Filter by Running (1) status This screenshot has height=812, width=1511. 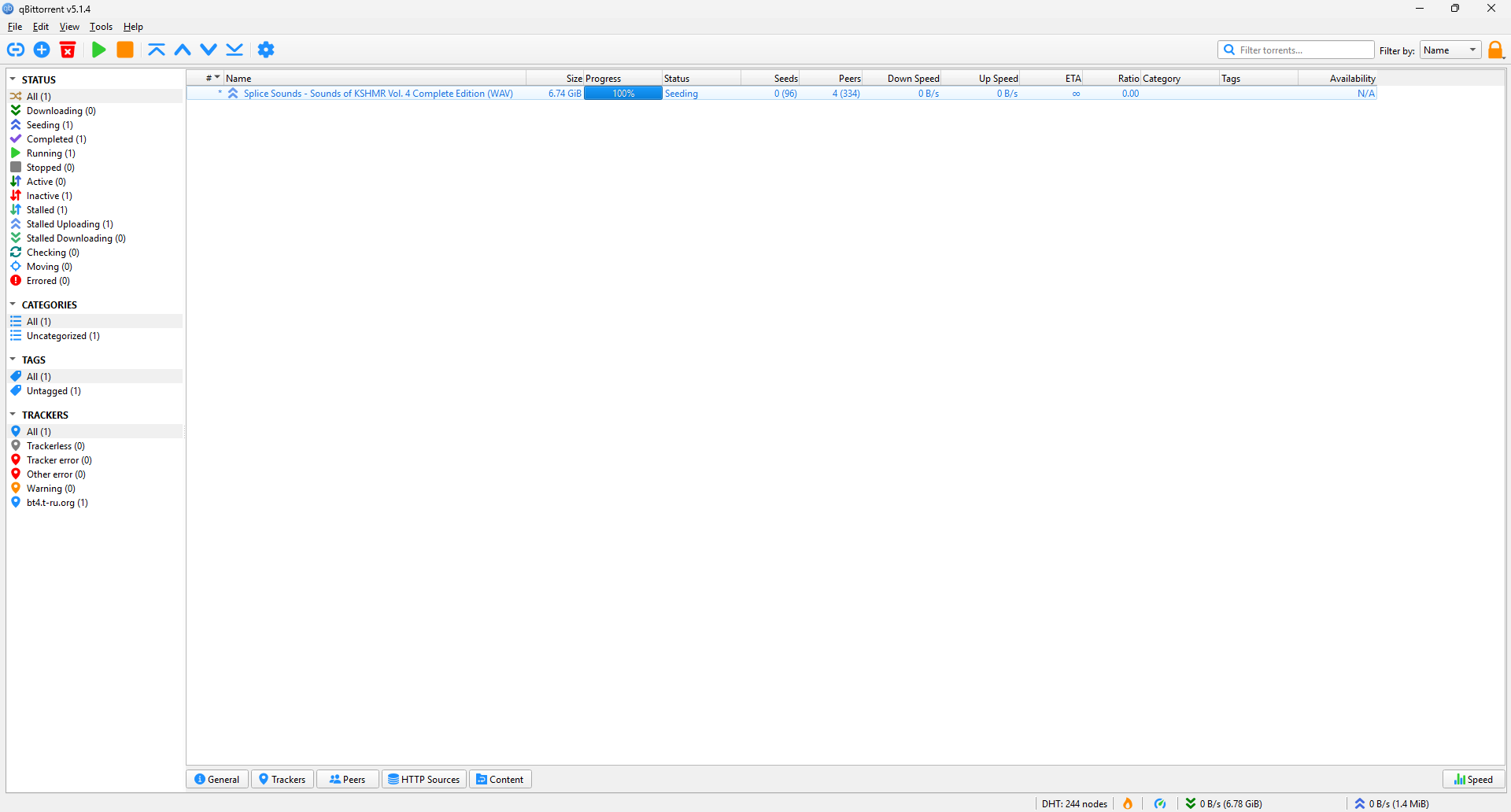click(51, 153)
